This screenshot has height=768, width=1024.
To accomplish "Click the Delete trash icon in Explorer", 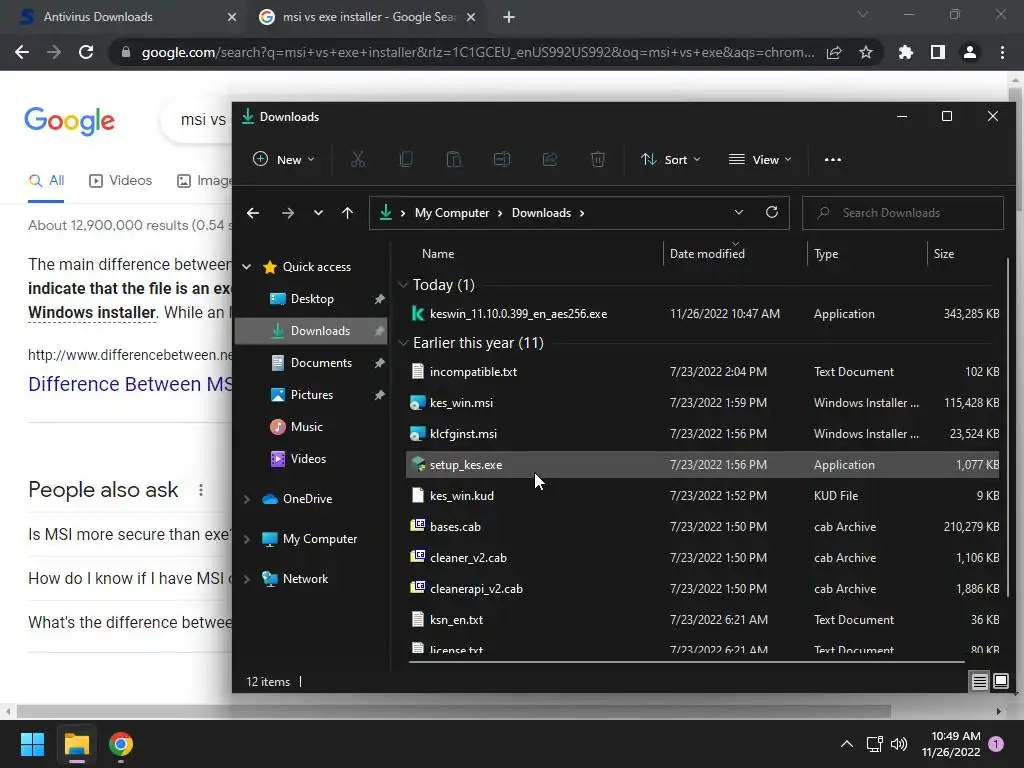I will 598,159.
